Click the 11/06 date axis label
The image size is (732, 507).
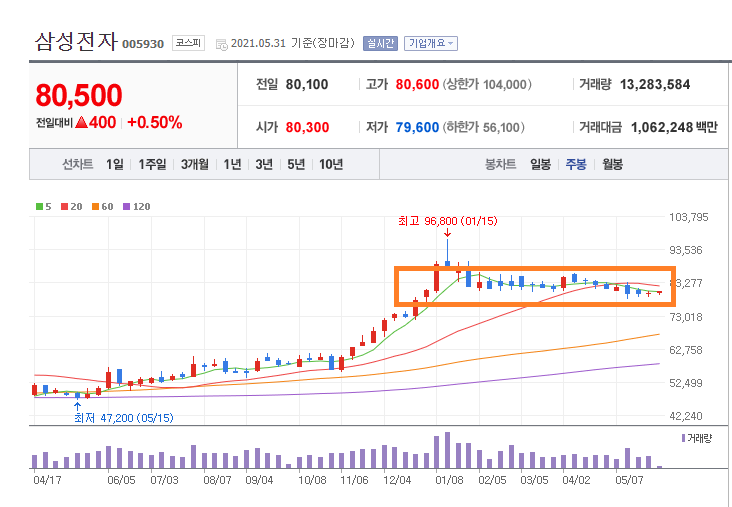pos(354,480)
